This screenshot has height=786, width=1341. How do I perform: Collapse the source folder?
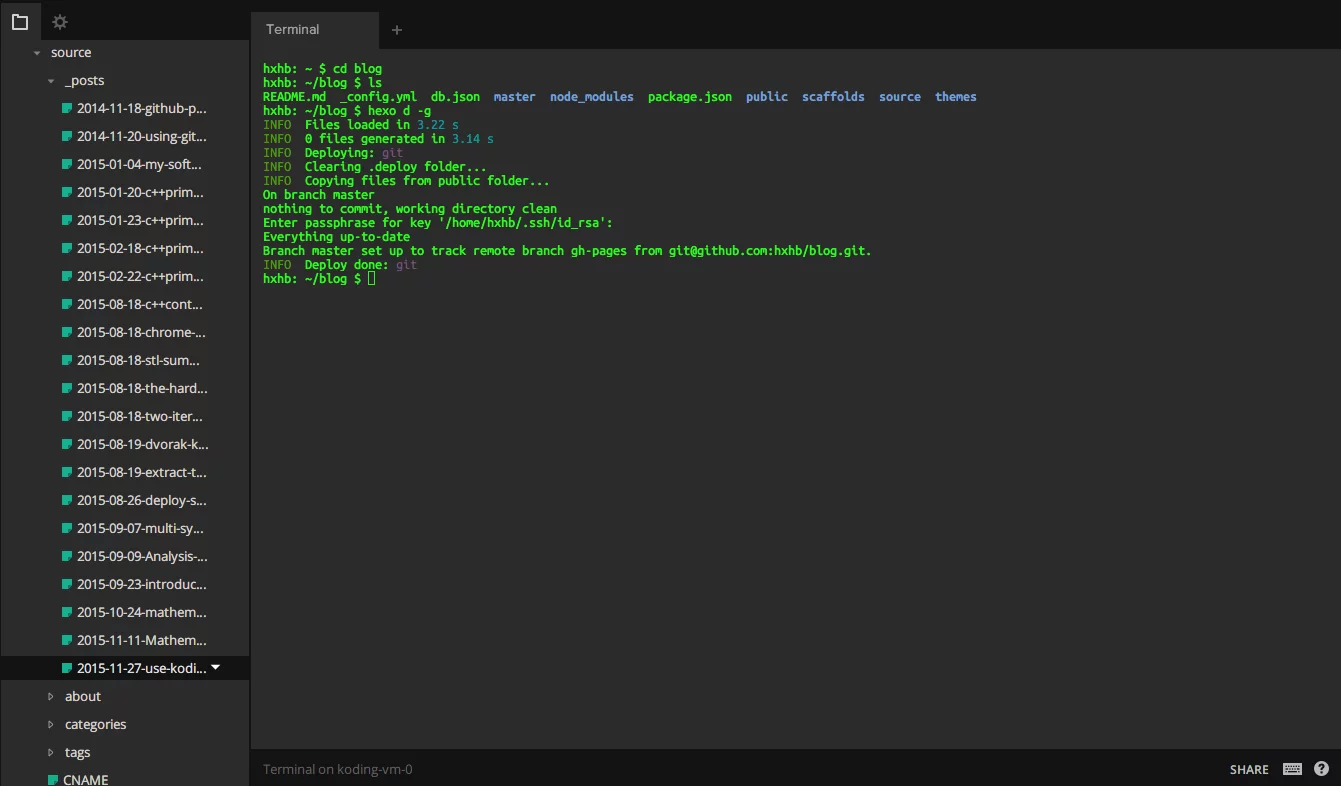pos(37,53)
